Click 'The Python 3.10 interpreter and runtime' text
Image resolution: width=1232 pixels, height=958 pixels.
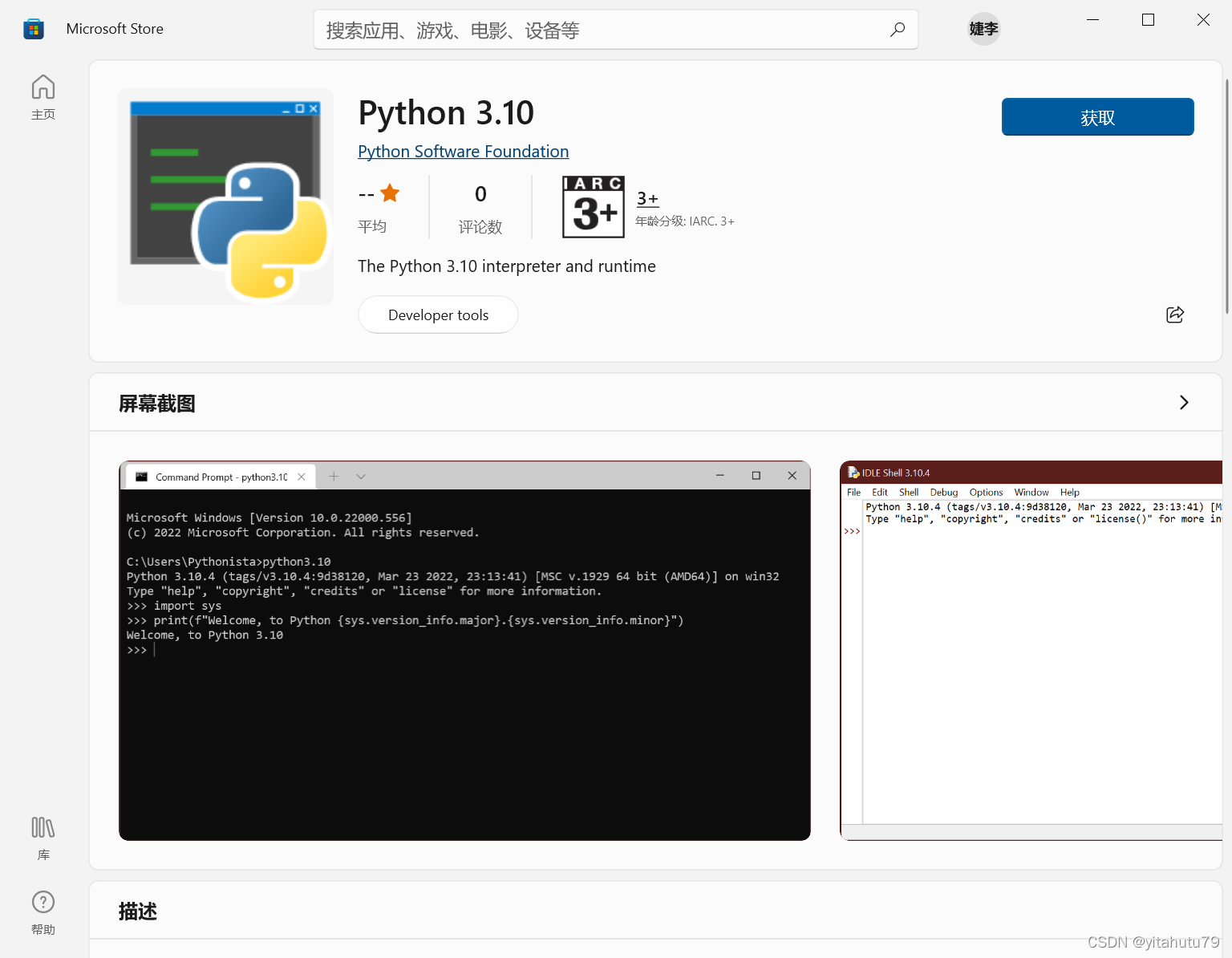(x=507, y=266)
